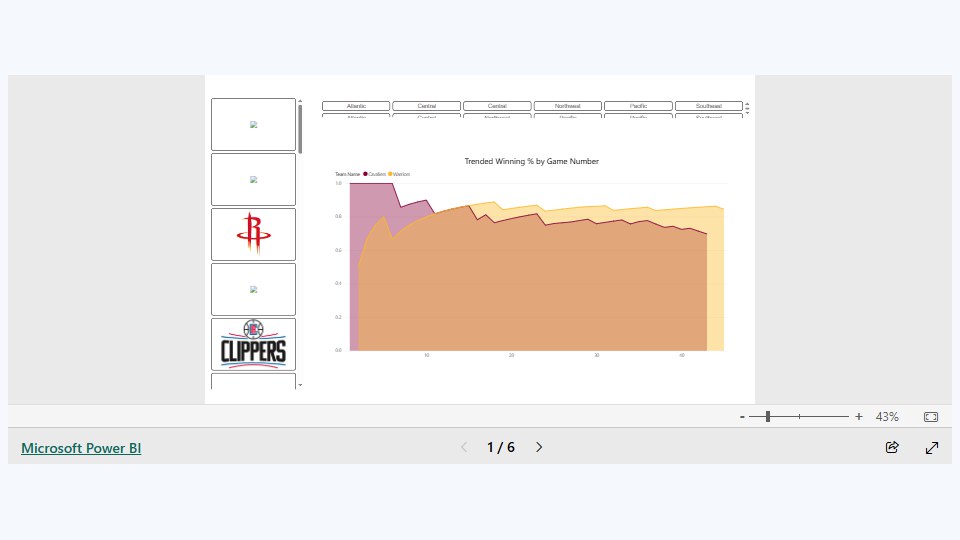960x540 pixels.
Task: Click the share report icon
Action: click(892, 448)
